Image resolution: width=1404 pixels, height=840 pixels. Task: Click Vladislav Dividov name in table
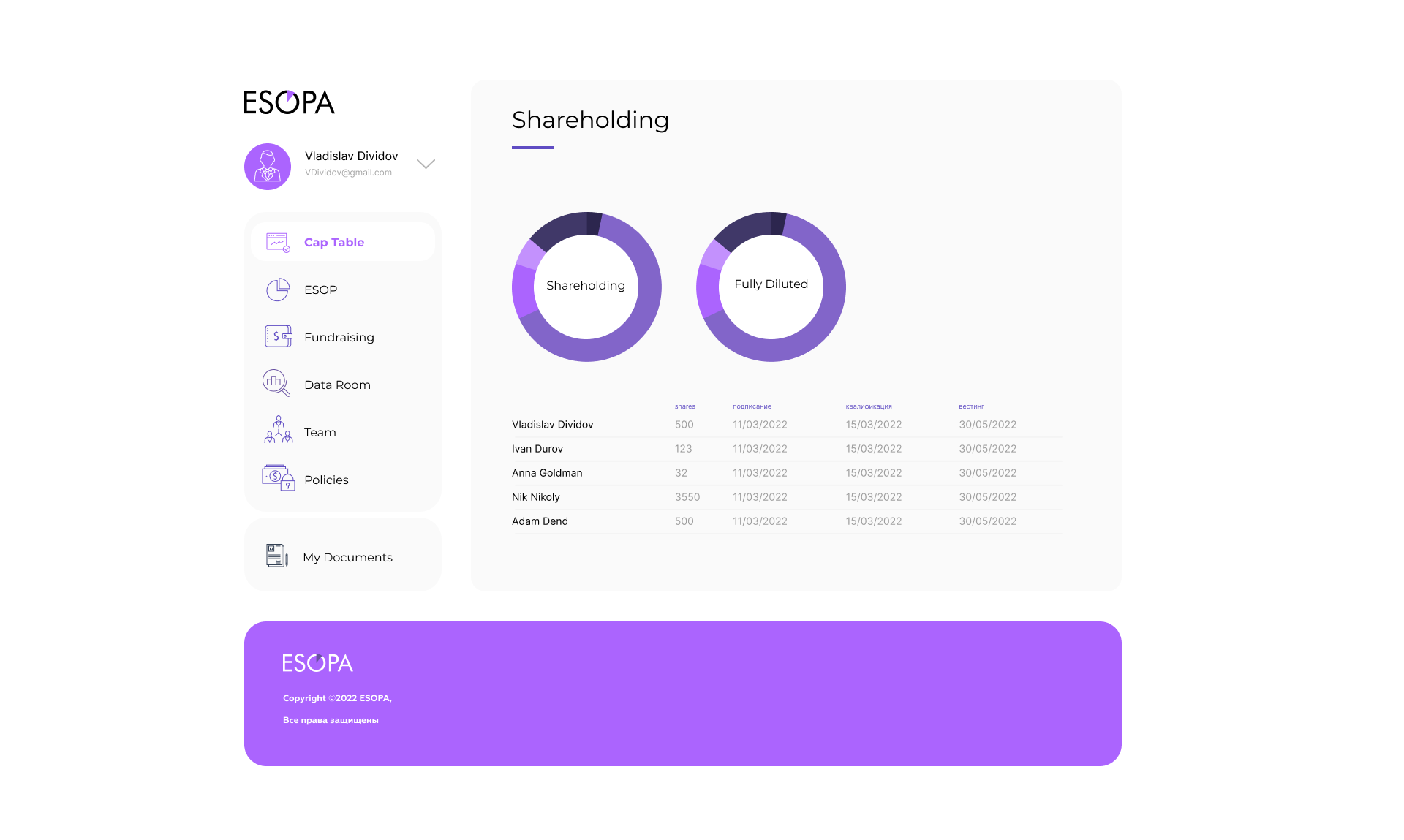coord(552,425)
